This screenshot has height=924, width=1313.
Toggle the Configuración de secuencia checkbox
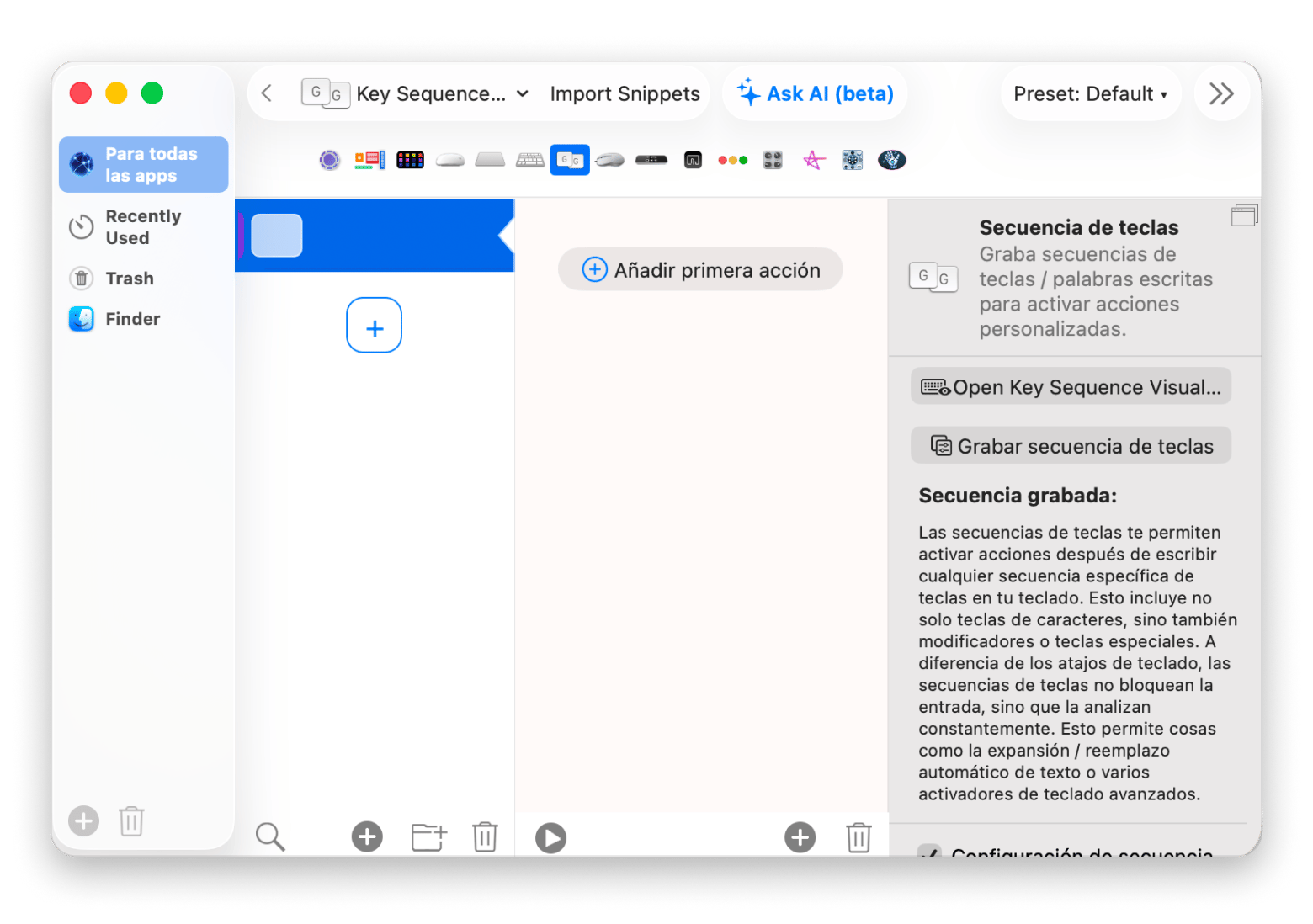(x=930, y=852)
